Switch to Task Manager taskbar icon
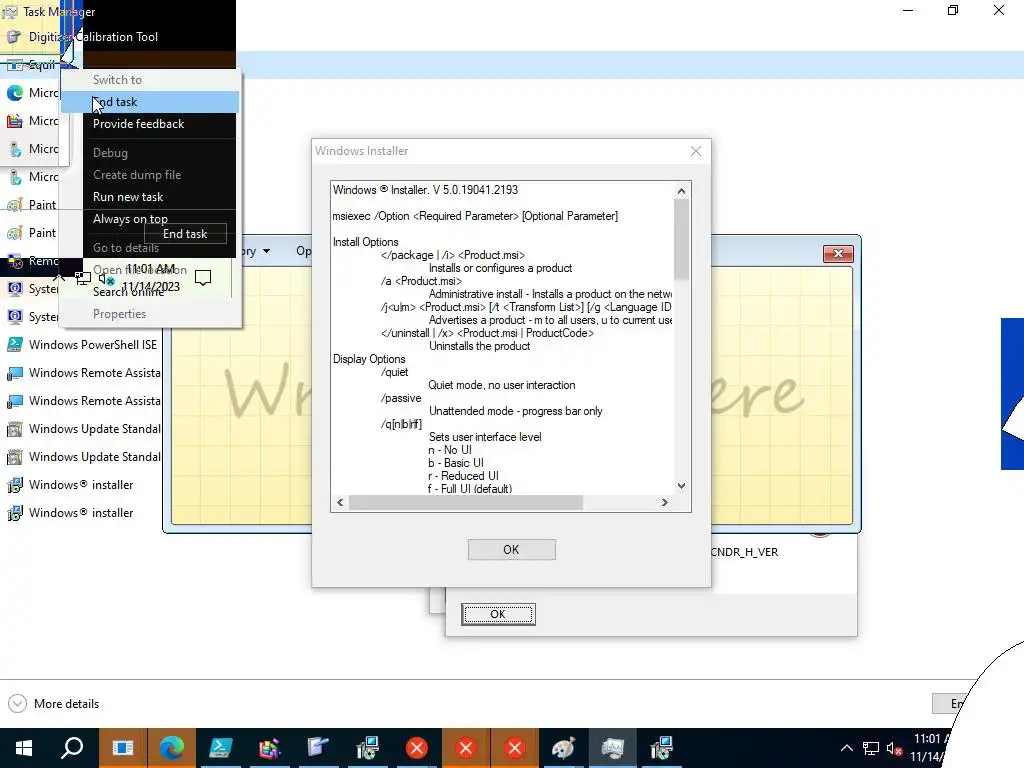This screenshot has width=1024, height=768. (x=613, y=748)
